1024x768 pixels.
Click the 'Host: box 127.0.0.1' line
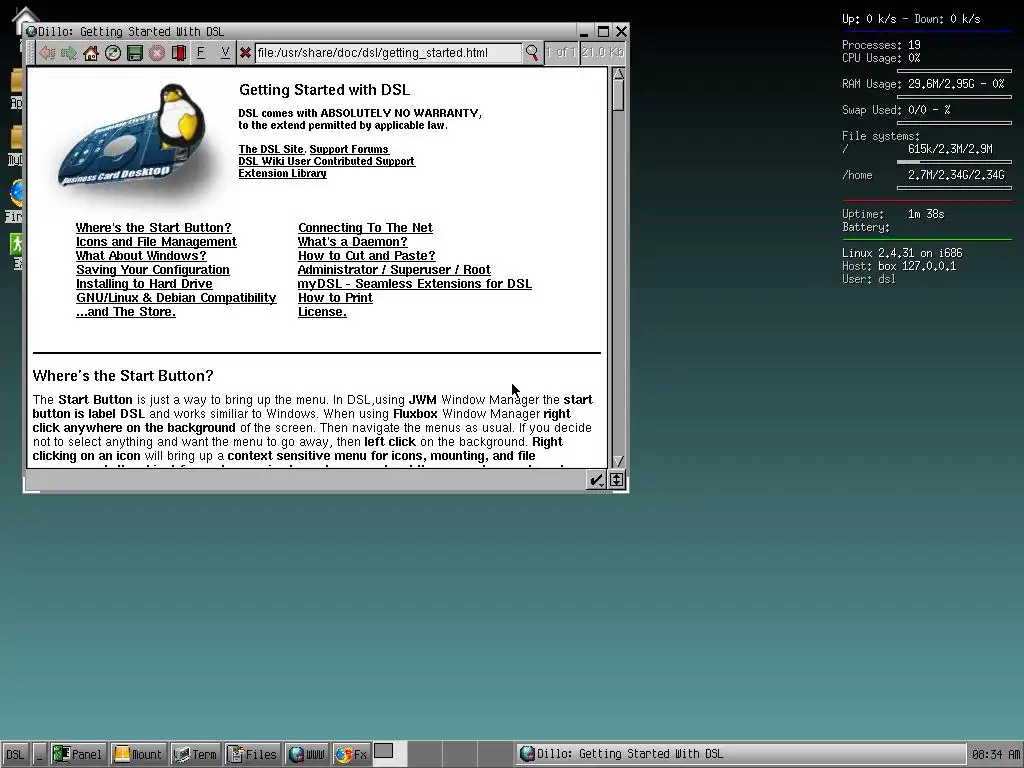(x=899, y=266)
